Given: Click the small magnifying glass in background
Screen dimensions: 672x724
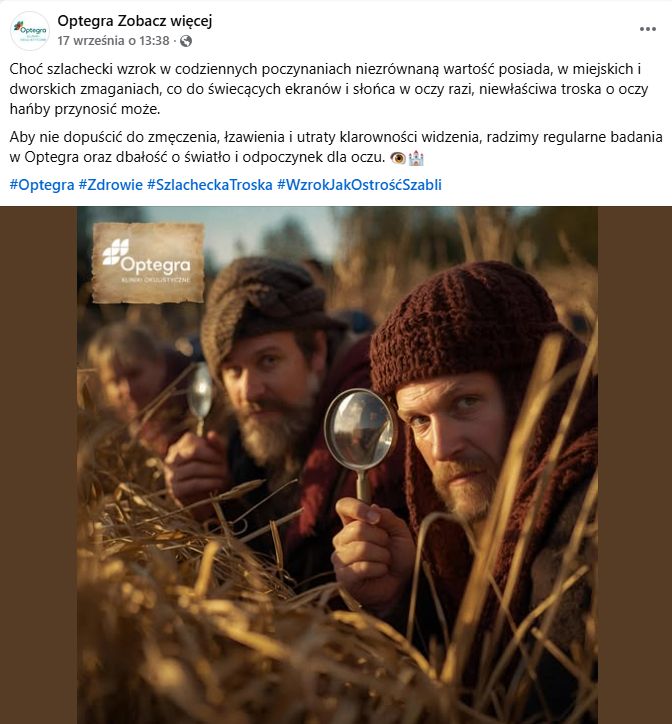Looking at the screenshot, I should (201, 398).
